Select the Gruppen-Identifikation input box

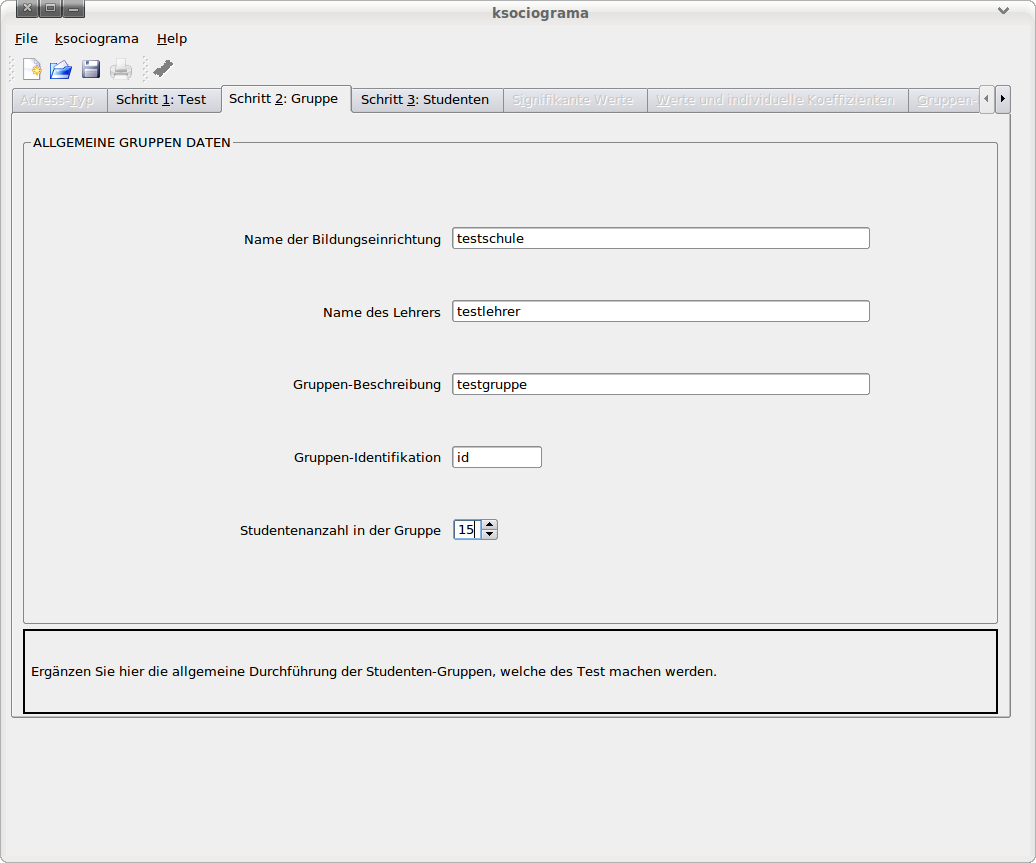(497, 458)
